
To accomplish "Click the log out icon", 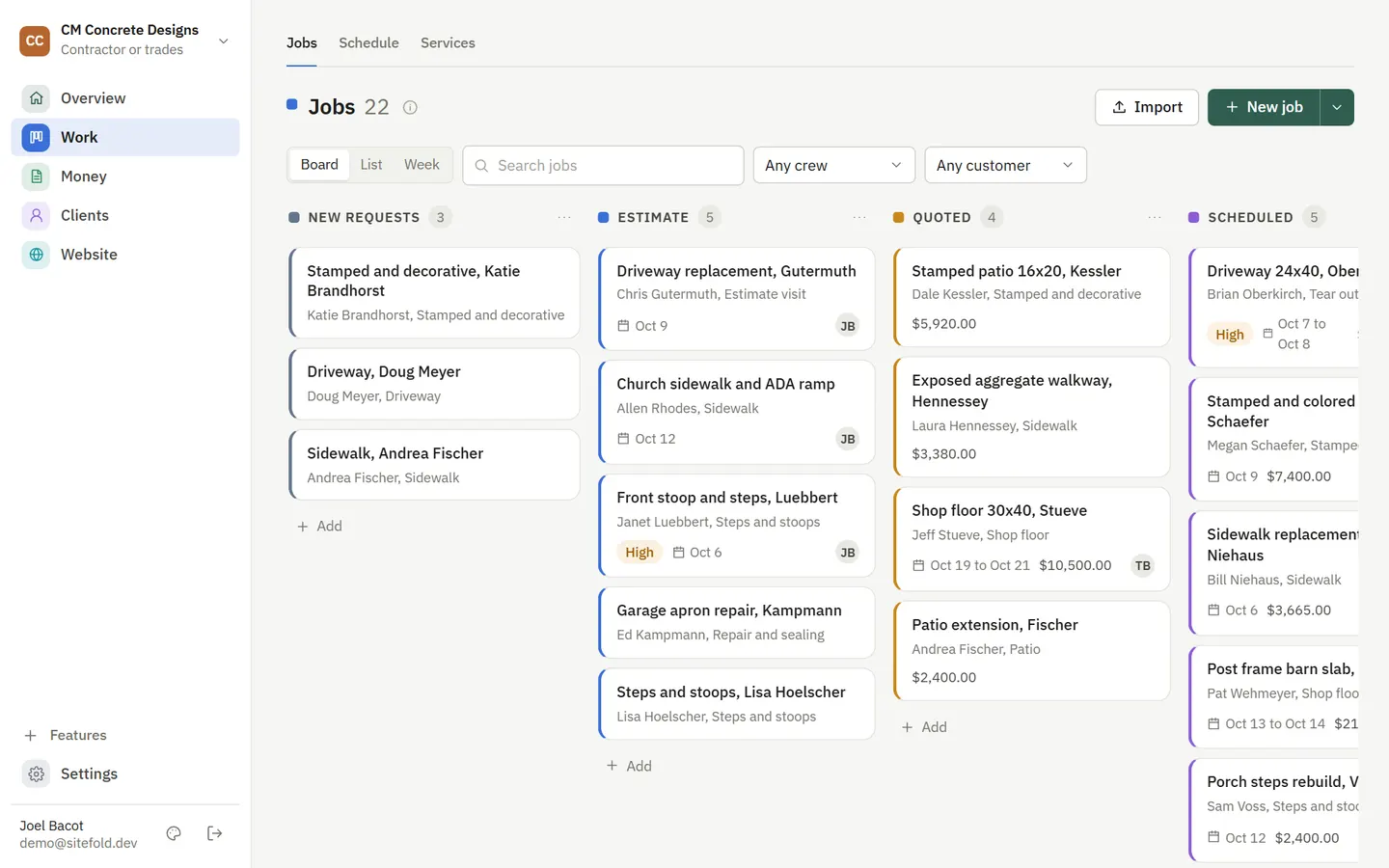I will (215, 833).
